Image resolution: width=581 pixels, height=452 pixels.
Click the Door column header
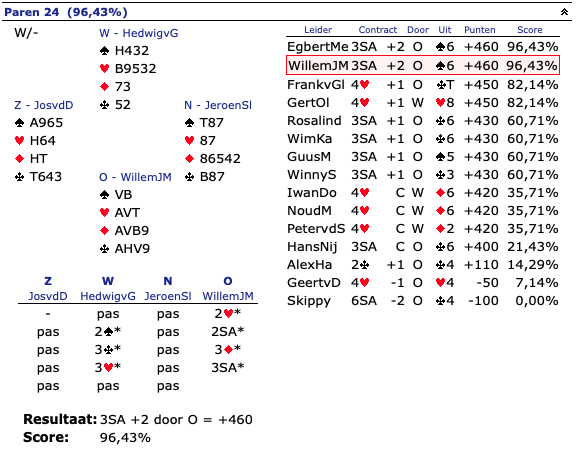[418, 30]
